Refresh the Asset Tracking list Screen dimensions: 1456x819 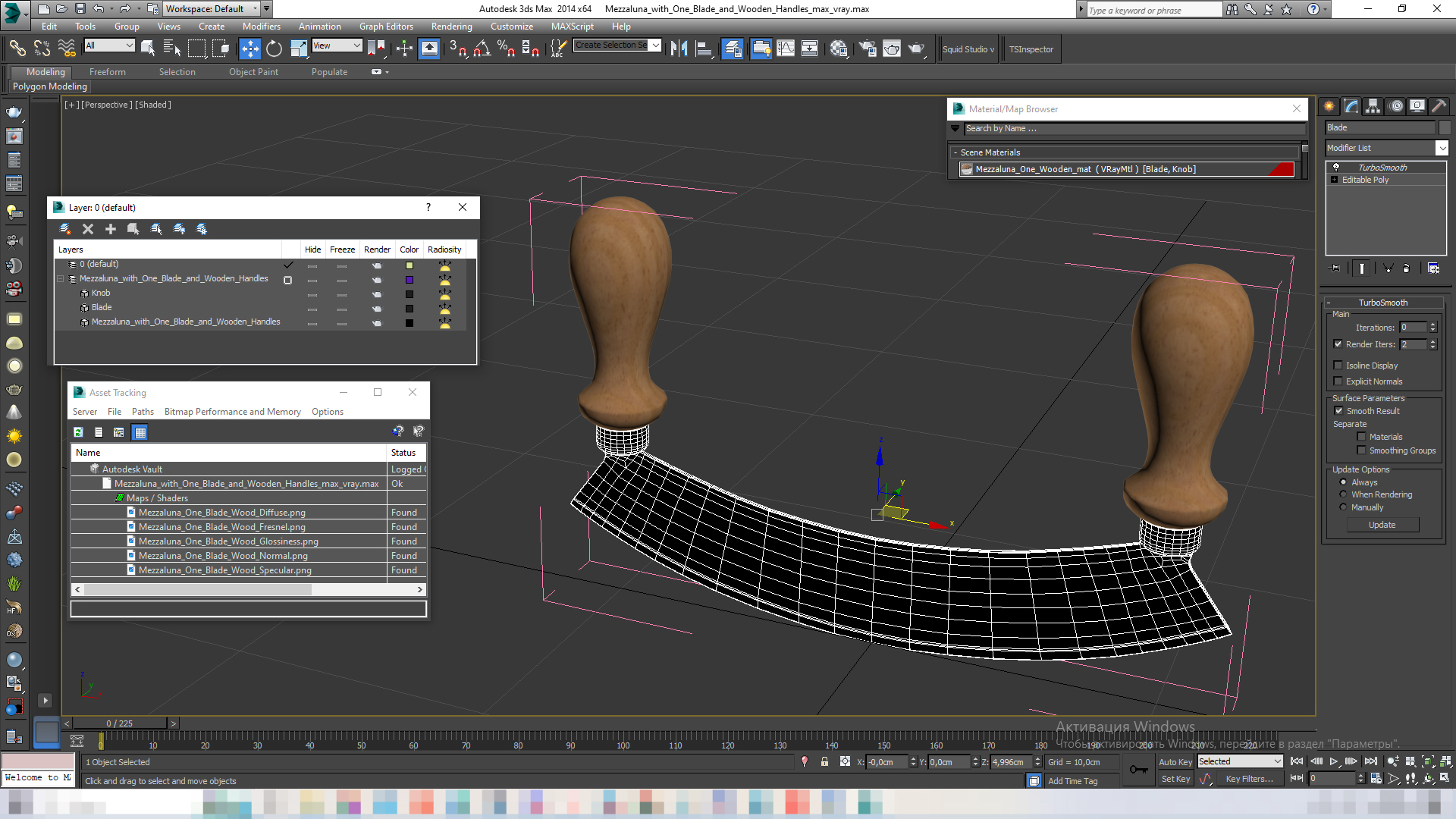click(x=78, y=432)
